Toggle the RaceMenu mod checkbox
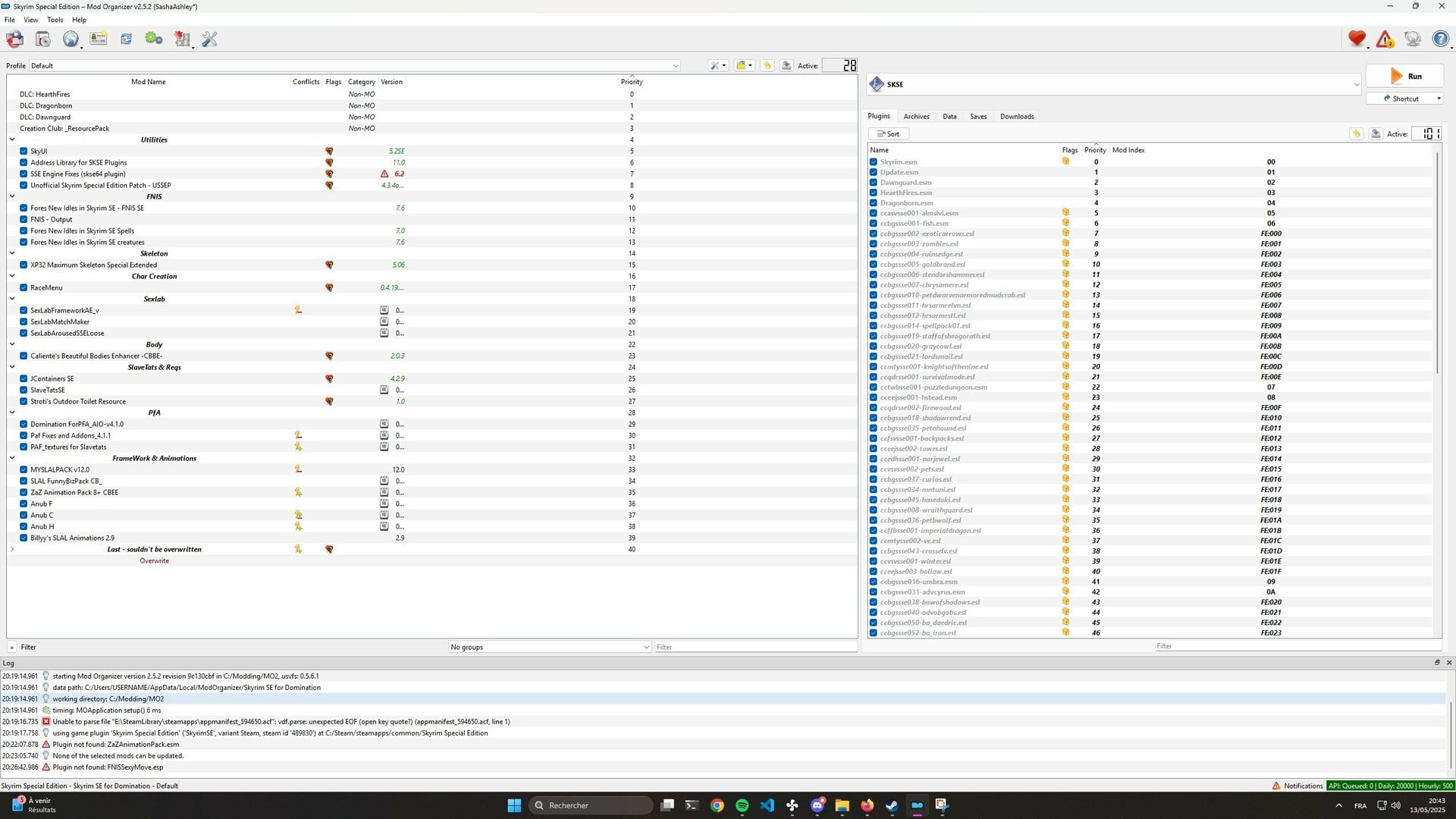This screenshot has height=819, width=1456. [24, 287]
